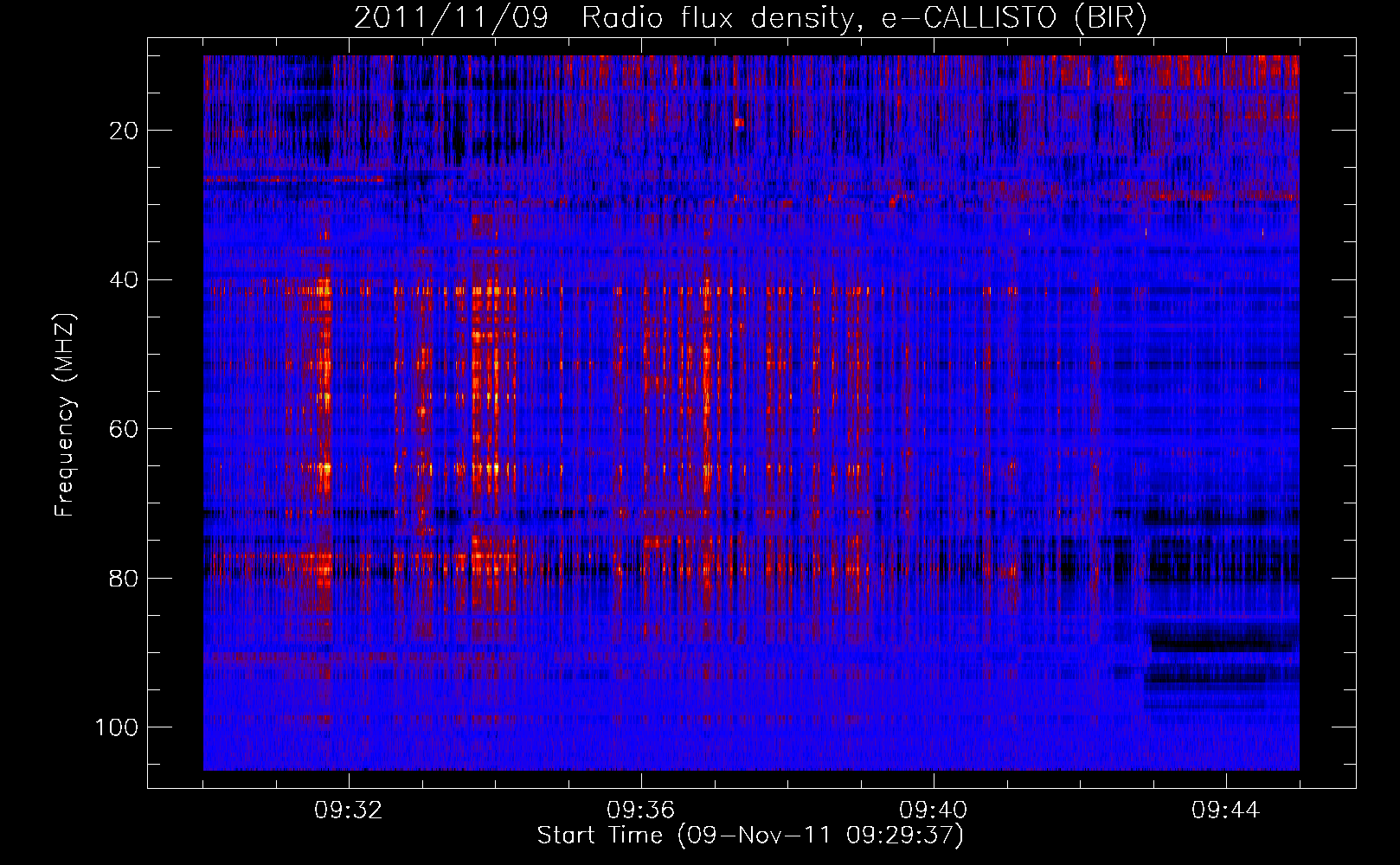Click the 80 frequency tick label
This screenshot has height=865, width=1400.
point(125,578)
